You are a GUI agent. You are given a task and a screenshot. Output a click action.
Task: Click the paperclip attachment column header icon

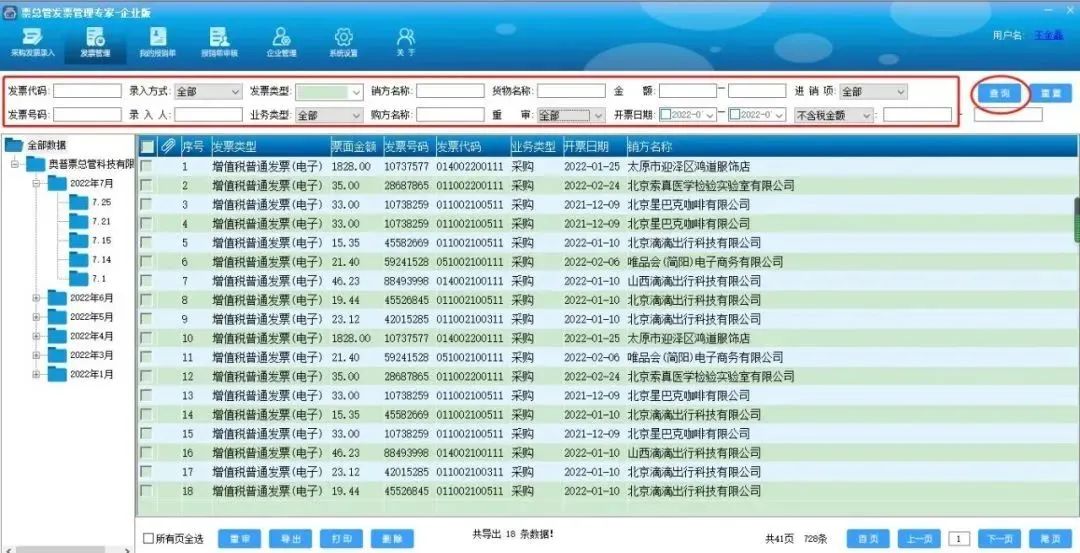pyautogui.click(x=168, y=147)
